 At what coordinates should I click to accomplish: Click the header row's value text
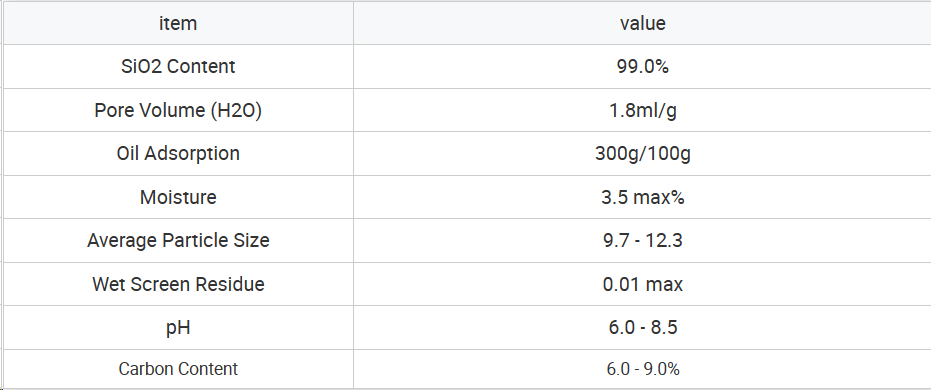tap(642, 23)
